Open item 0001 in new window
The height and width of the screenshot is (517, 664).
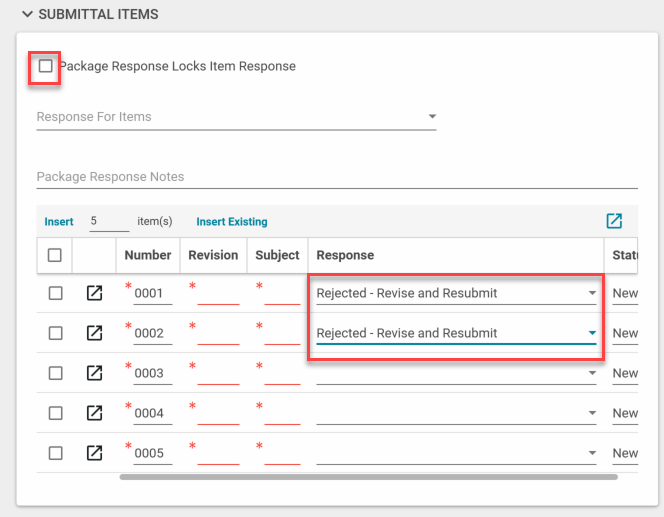click(94, 293)
